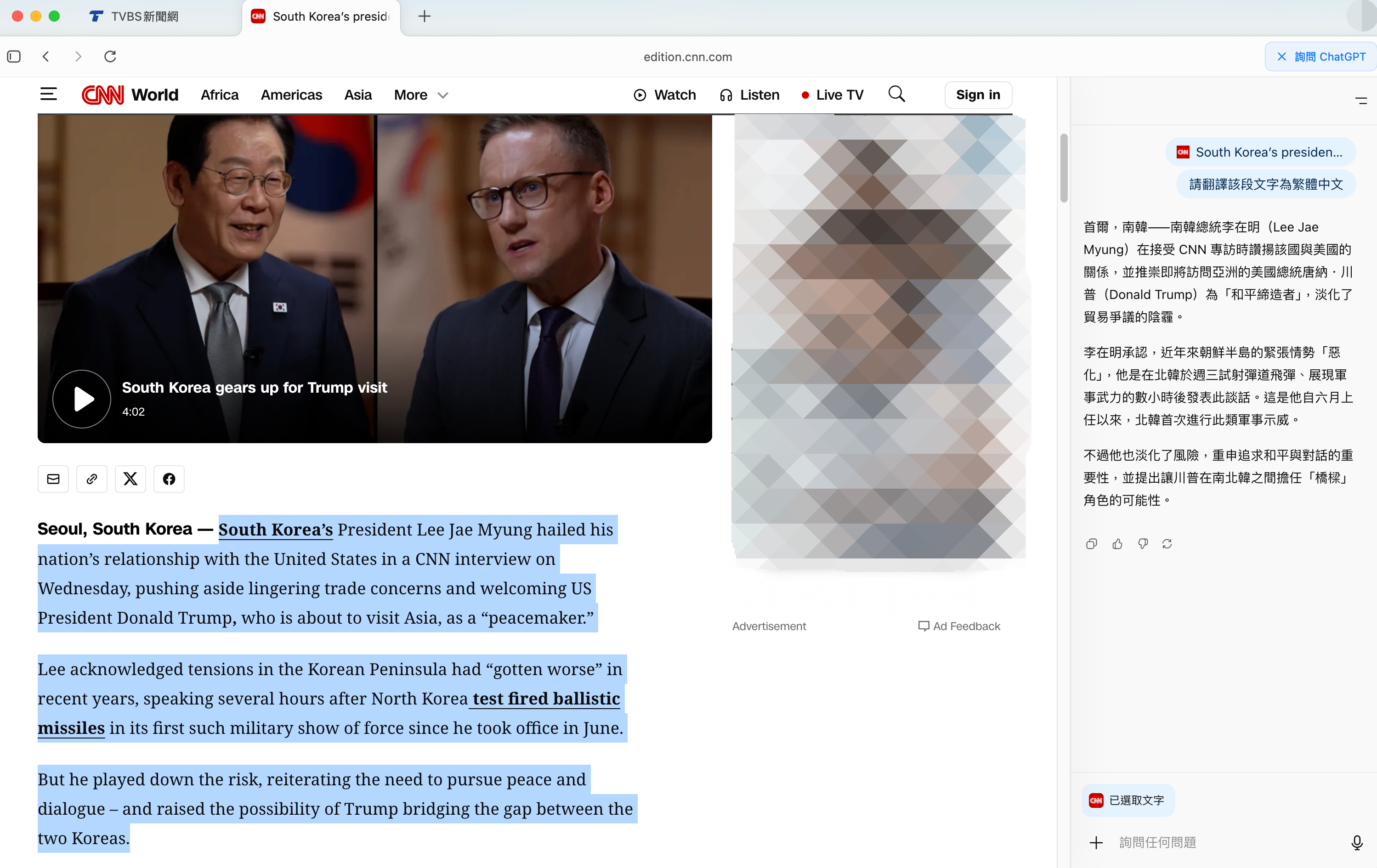Toggle the browser sidebar panel
Viewport: 1377px width, 868px height.
pos(14,56)
